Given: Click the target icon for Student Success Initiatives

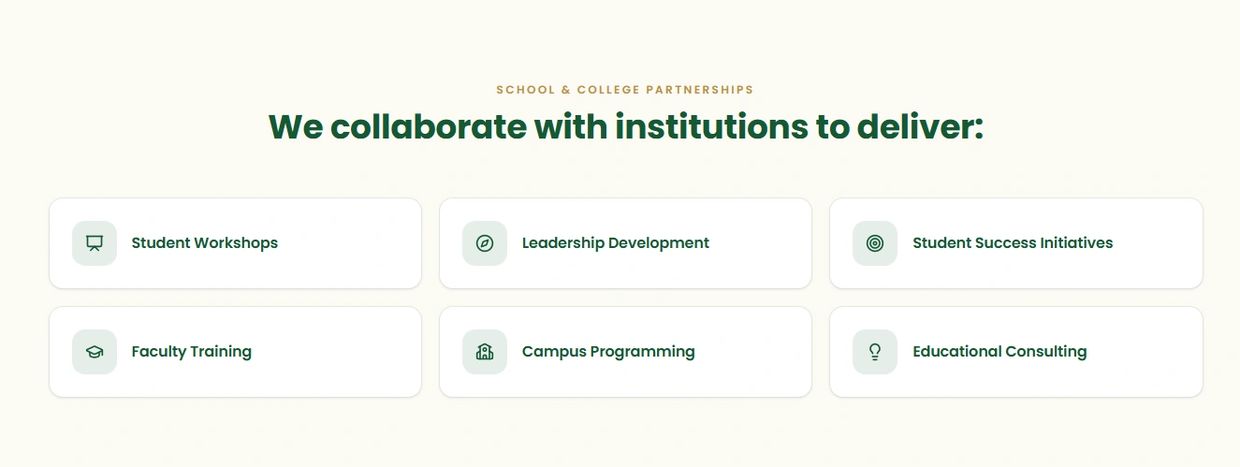Looking at the screenshot, I should 875,243.
